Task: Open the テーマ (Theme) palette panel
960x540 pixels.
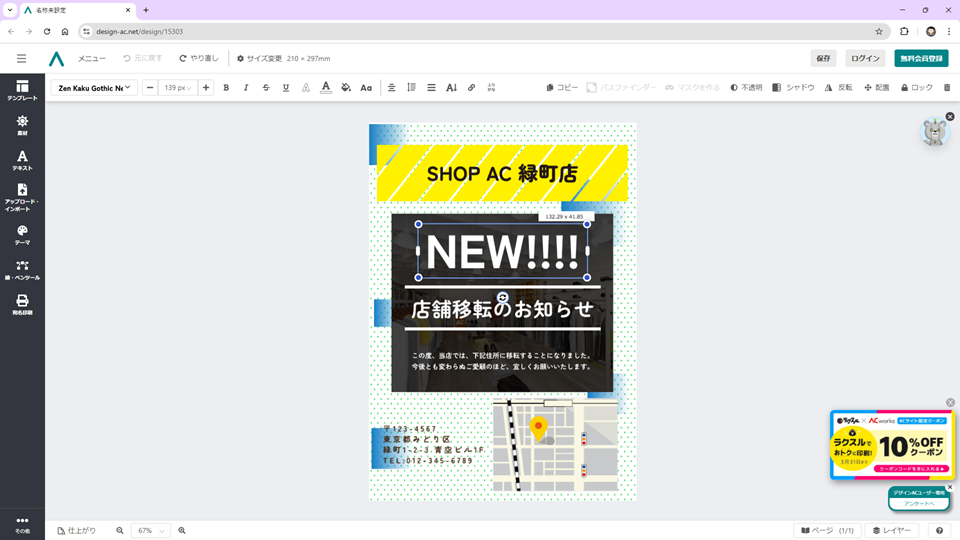Action: tap(22, 235)
